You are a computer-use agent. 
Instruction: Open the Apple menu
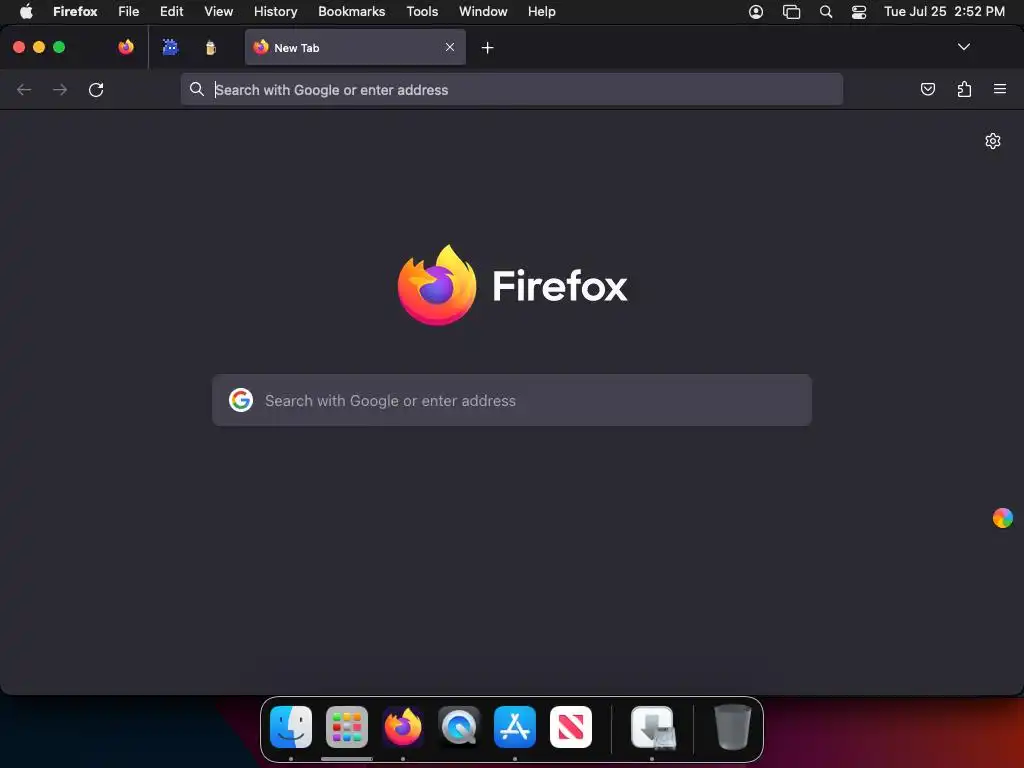point(26,11)
